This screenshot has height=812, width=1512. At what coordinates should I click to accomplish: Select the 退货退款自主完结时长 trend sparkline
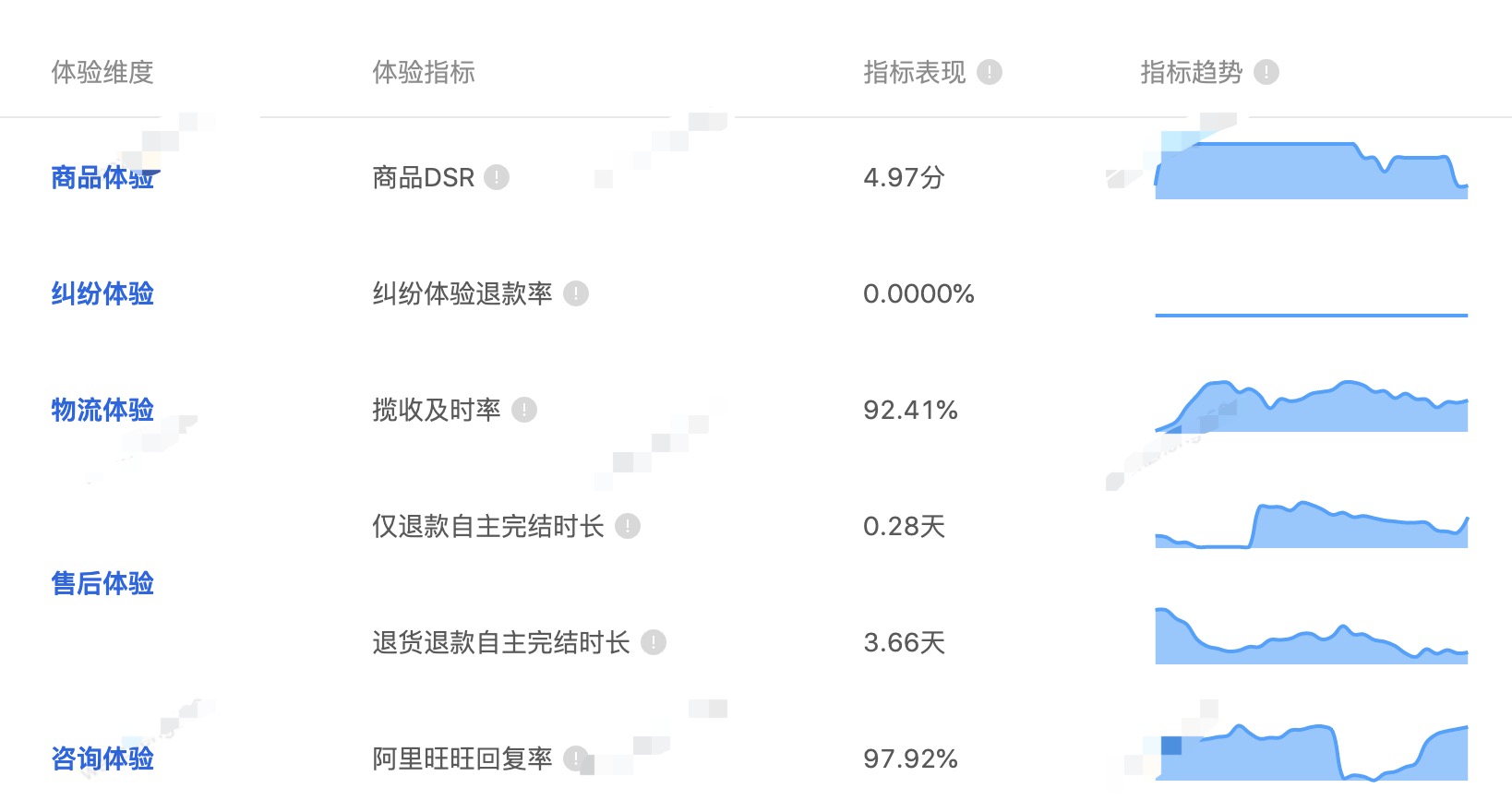1311,640
